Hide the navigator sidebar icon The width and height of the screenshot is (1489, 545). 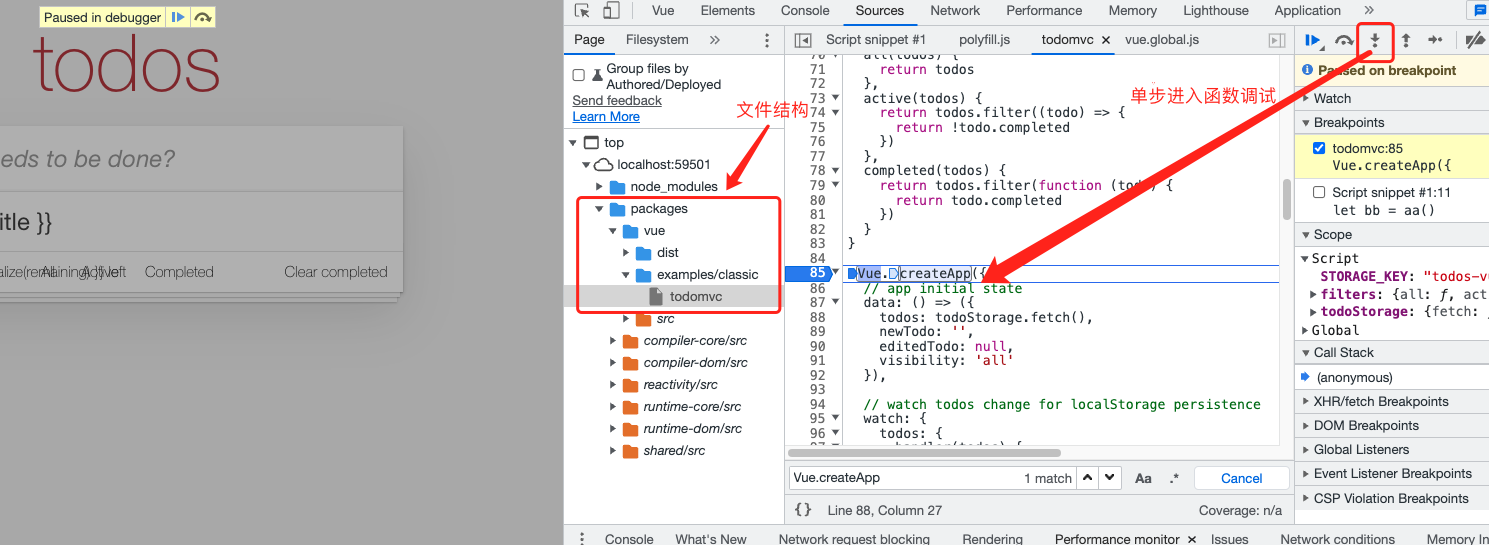[802, 40]
